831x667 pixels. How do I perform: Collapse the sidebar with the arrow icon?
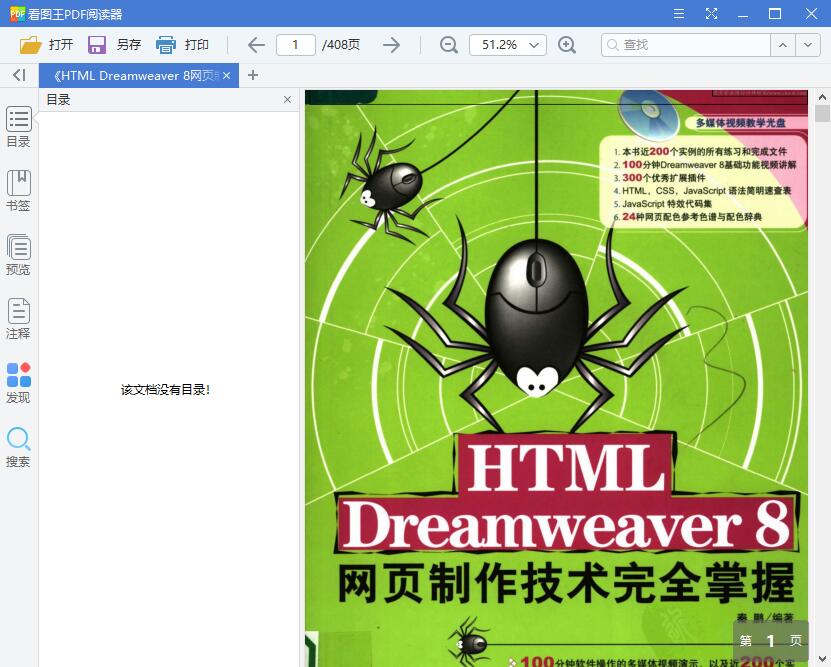click(x=20, y=75)
